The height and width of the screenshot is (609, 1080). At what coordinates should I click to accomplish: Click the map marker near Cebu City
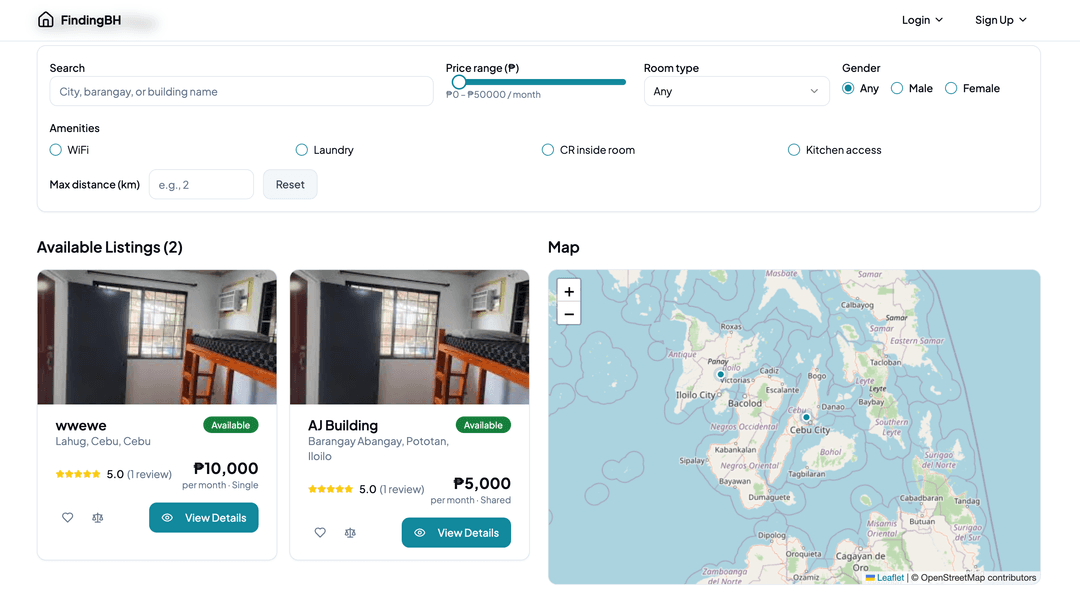806,417
